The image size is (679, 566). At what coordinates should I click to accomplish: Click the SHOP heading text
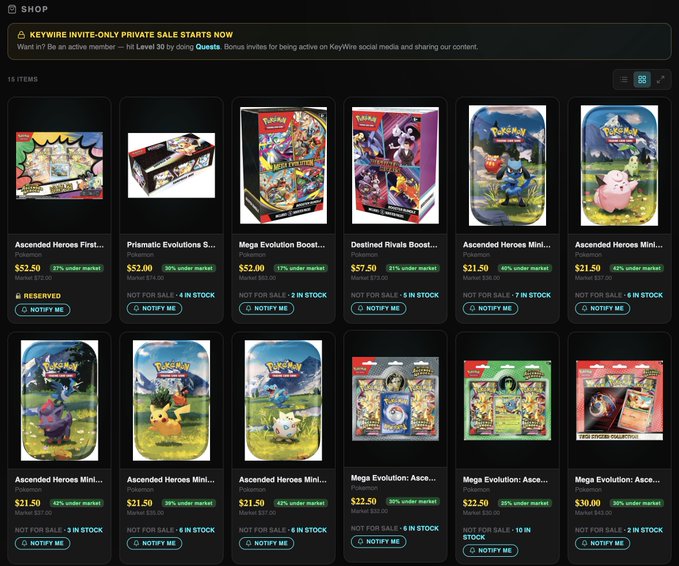35,9
